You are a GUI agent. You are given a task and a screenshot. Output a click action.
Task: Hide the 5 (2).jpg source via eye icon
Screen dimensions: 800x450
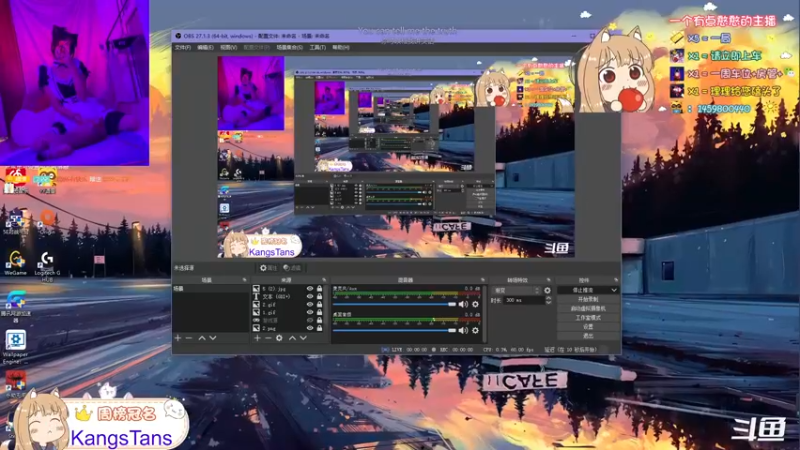[310, 288]
